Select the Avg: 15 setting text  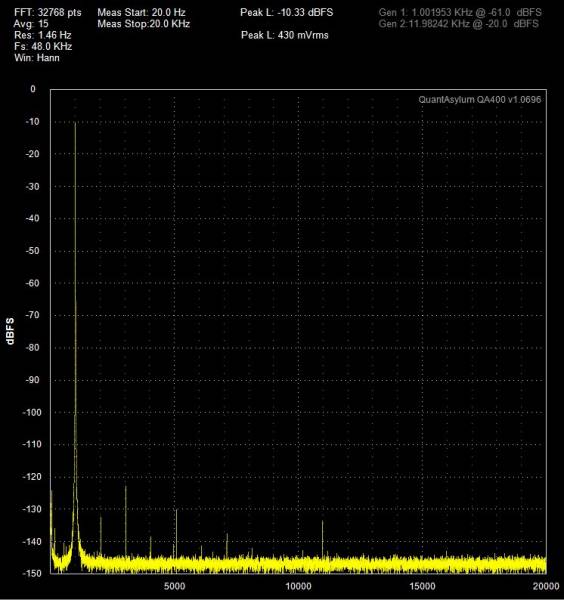tap(31, 24)
